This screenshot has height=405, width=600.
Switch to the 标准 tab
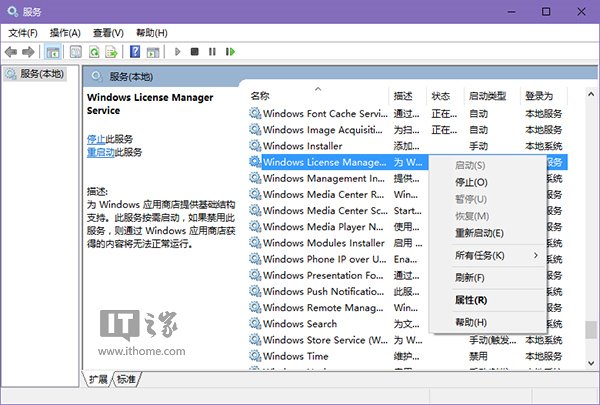point(127,379)
